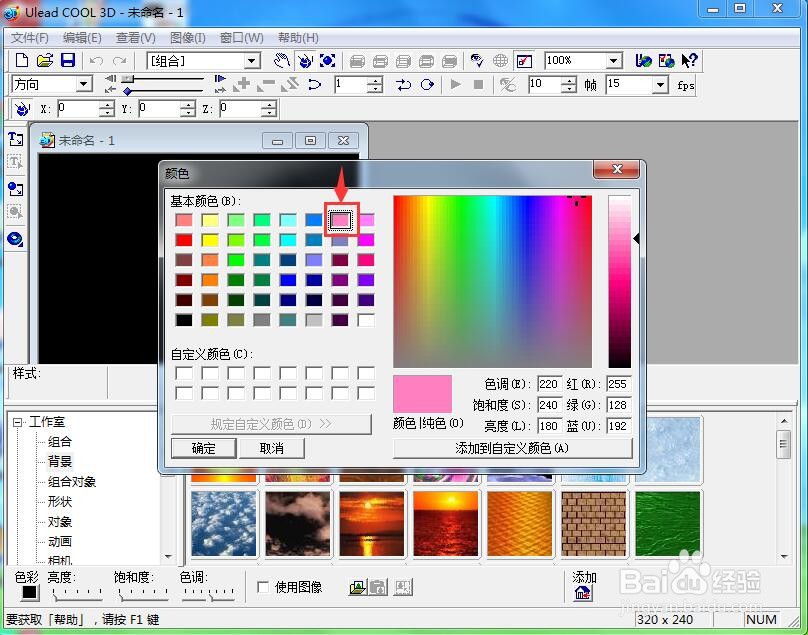Toggle the 使用图像 checkbox

click(x=263, y=587)
